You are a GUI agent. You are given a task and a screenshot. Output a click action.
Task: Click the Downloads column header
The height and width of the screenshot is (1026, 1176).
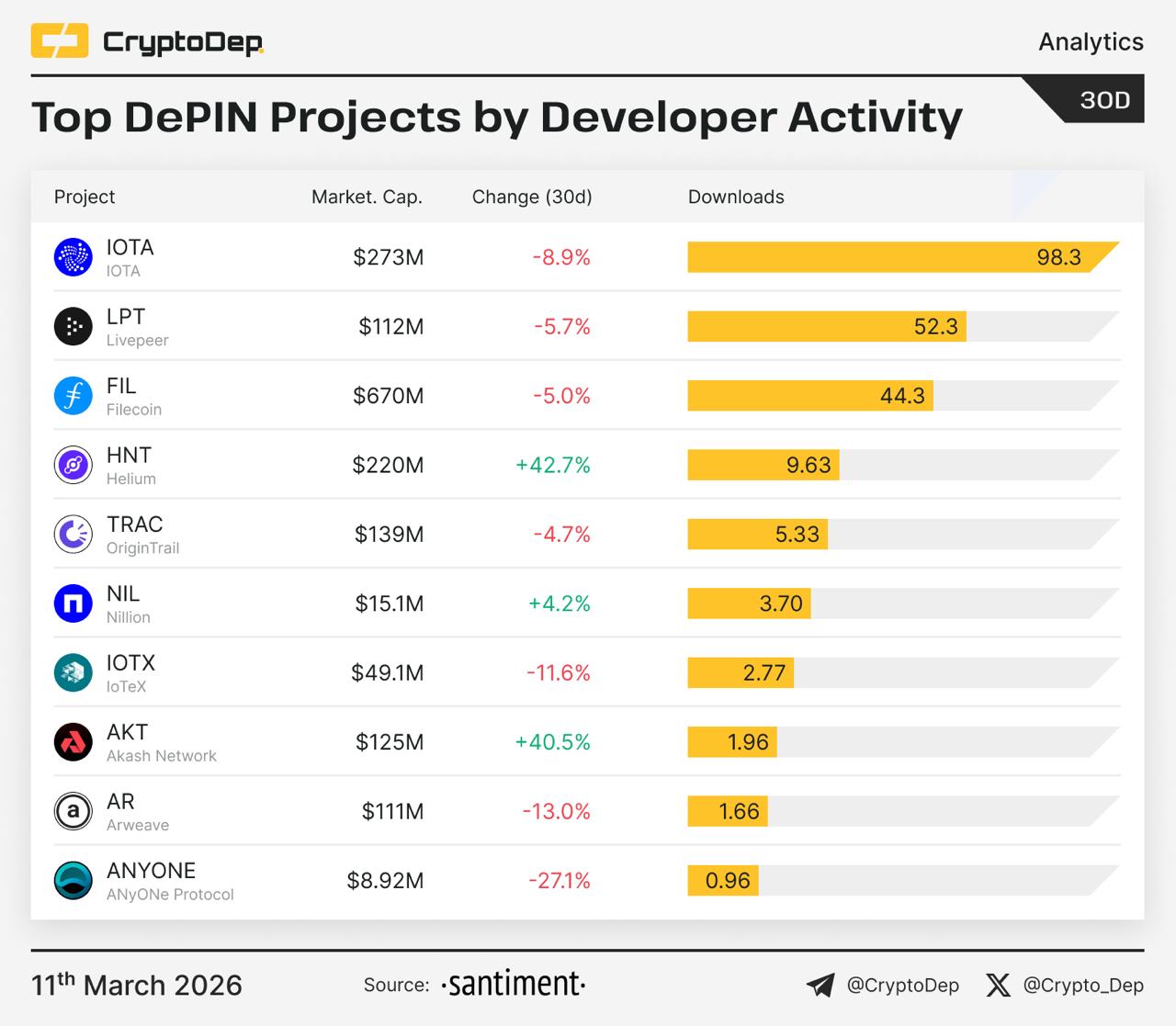[736, 197]
